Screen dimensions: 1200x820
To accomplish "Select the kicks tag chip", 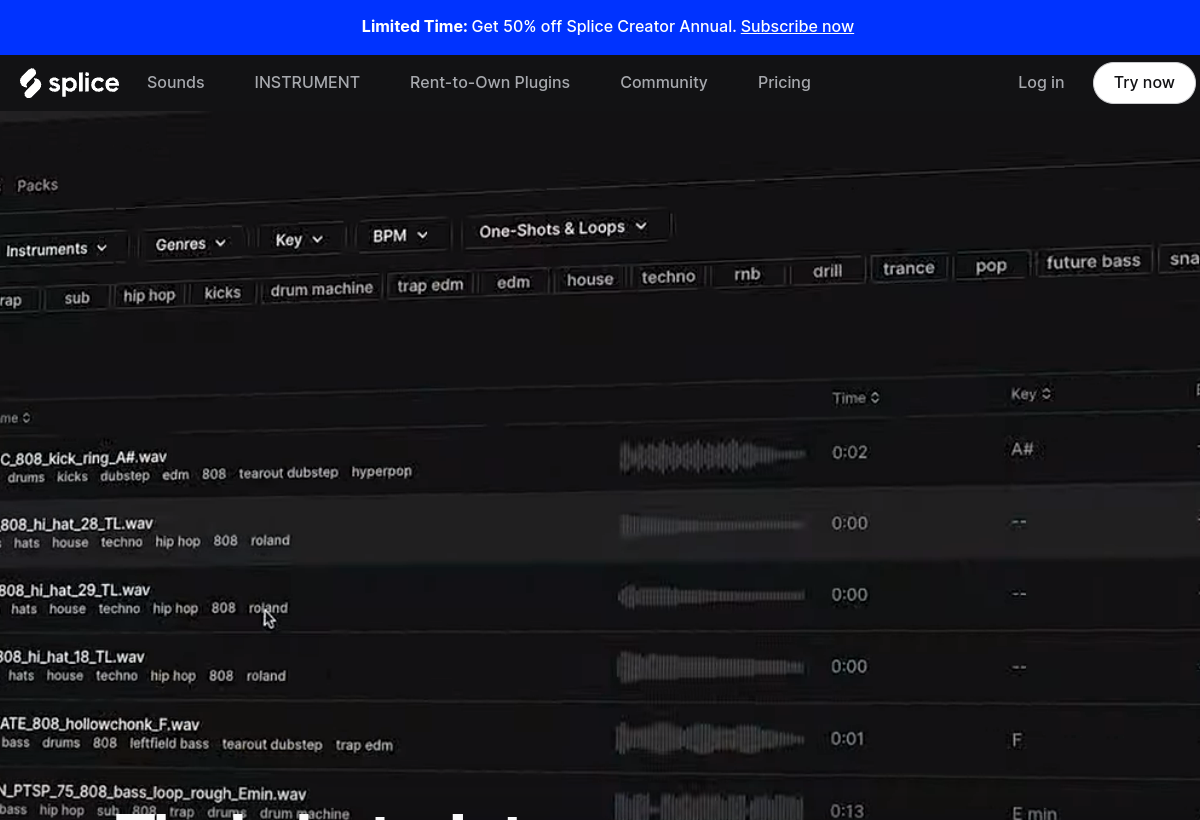I will 222,292.
